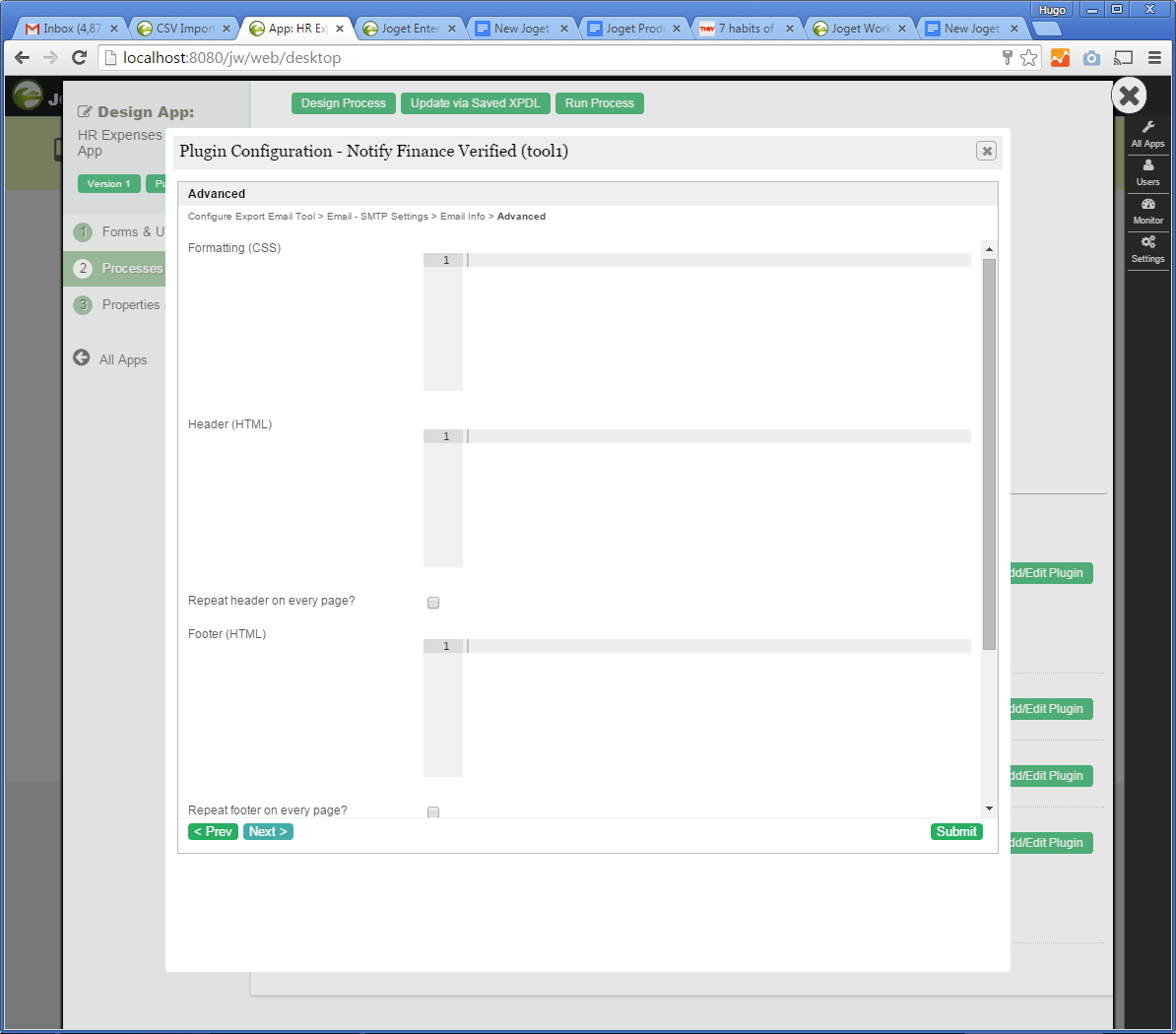Click the cast screen icon

click(x=1123, y=58)
